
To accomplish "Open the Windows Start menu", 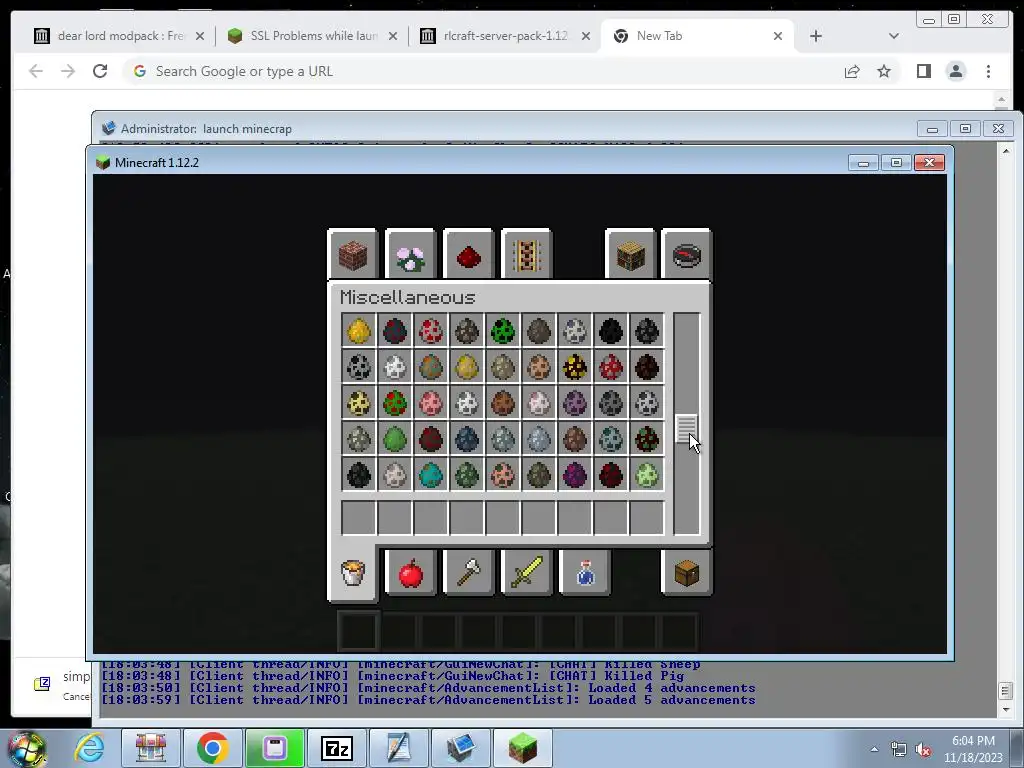I will pyautogui.click(x=26, y=748).
